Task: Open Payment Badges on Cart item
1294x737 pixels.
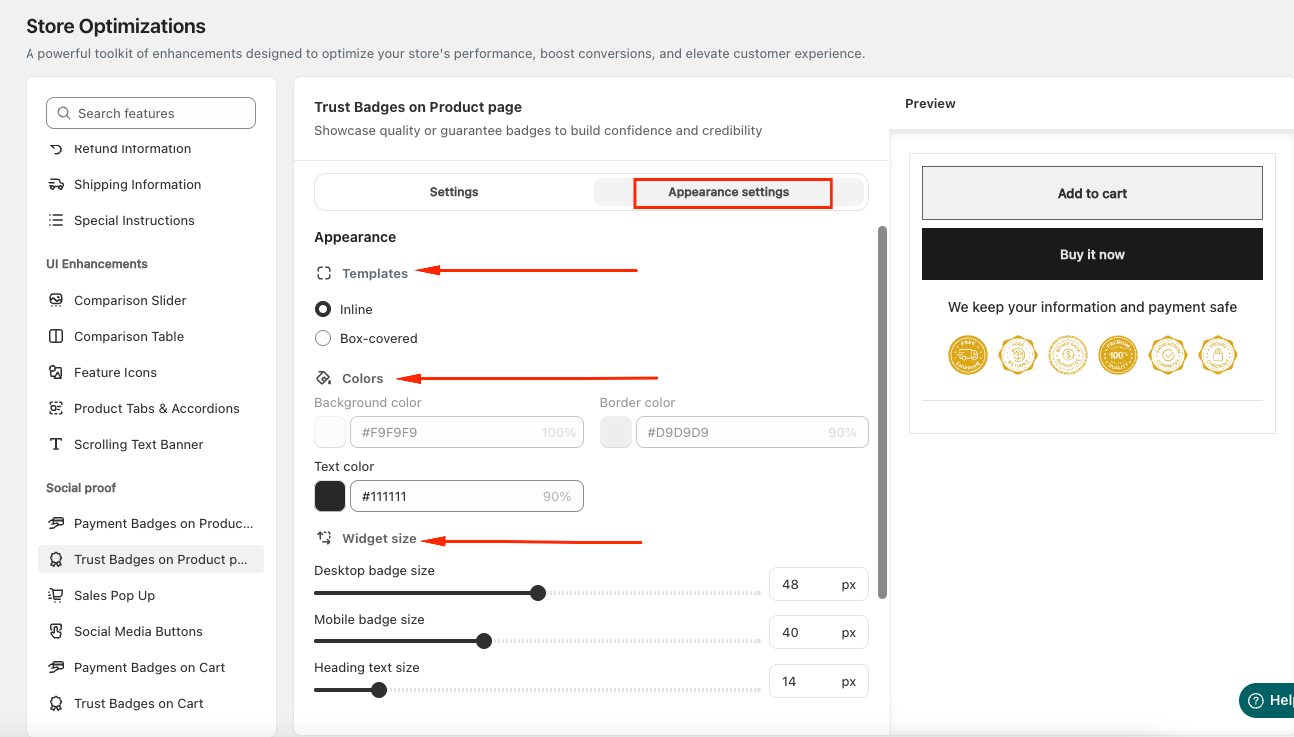Action: 151,667
